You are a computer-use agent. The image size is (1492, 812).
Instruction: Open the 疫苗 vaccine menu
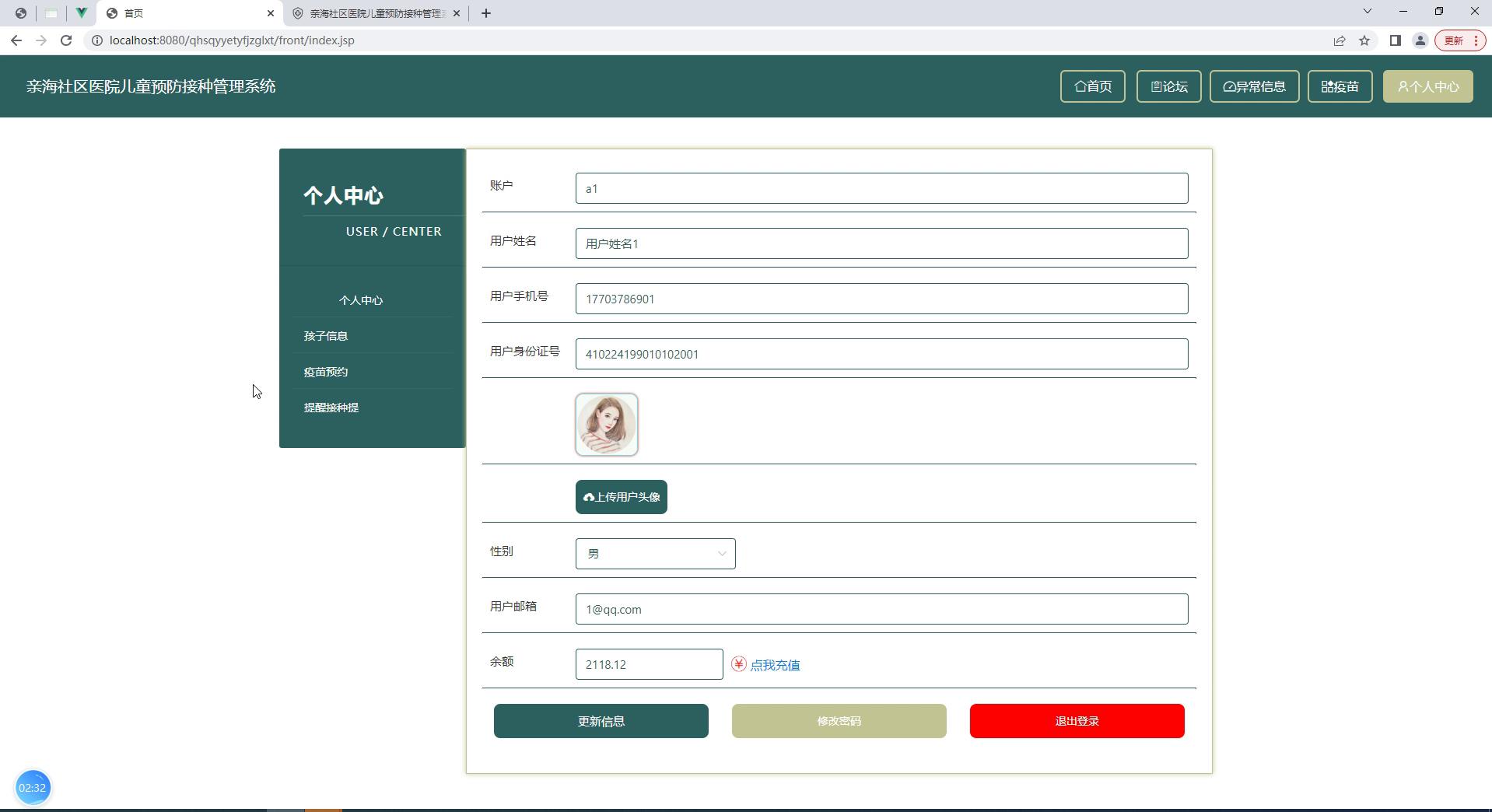click(1340, 86)
